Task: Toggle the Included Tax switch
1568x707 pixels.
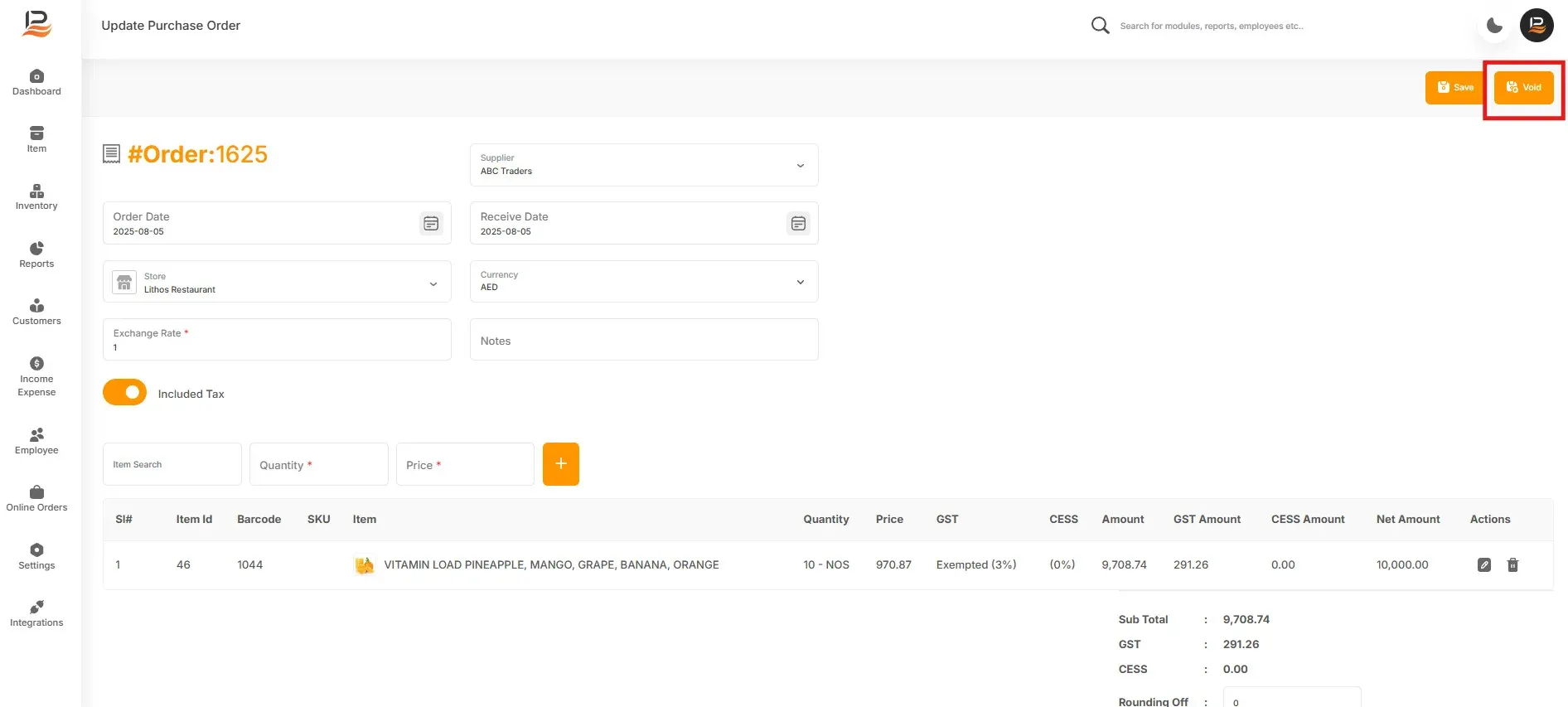Action: coord(124,392)
